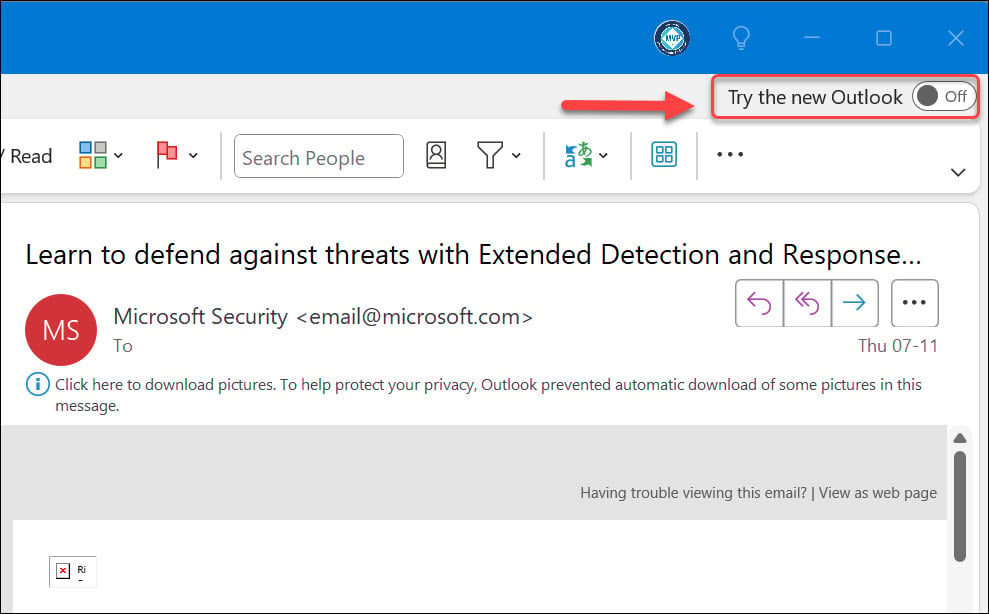Image resolution: width=989 pixels, height=614 pixels.
Task: Click the scrollbar up arrow
Action: click(x=960, y=438)
